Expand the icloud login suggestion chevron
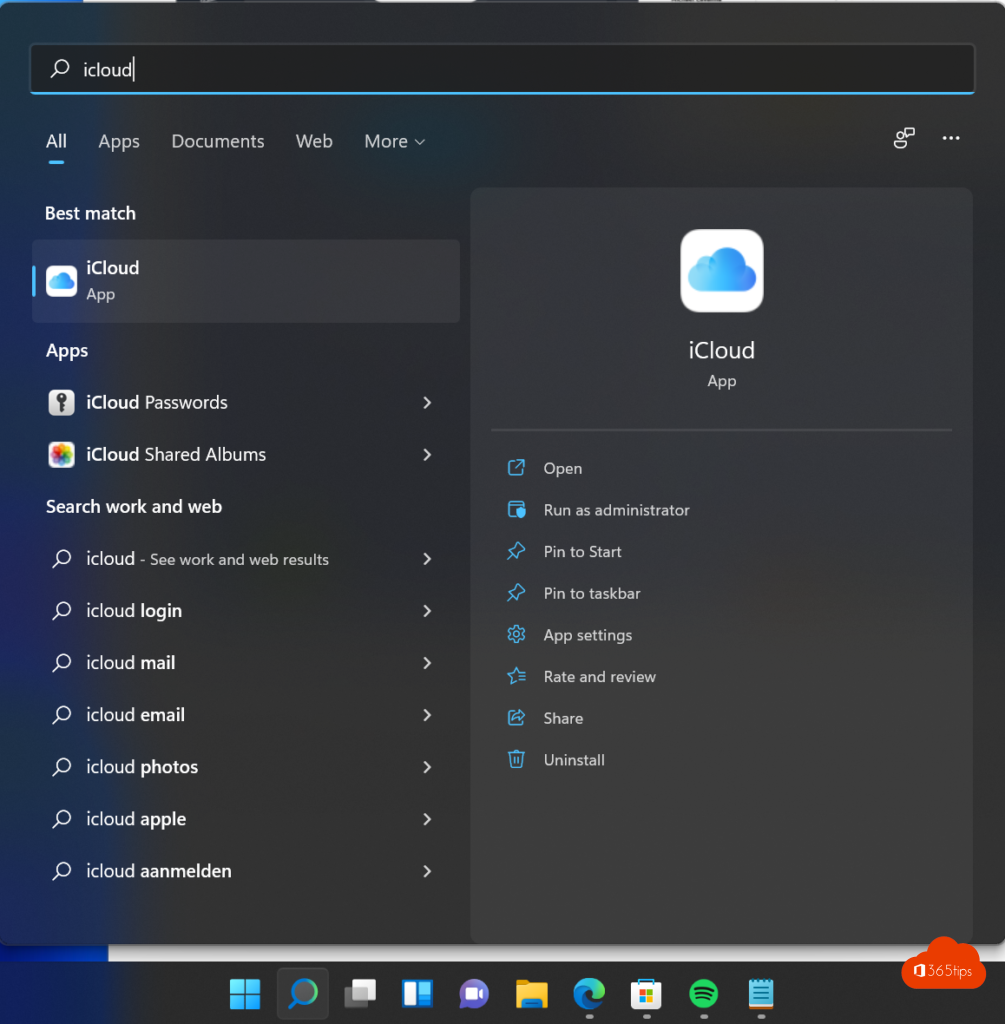The height and width of the screenshot is (1024, 1005). click(427, 611)
